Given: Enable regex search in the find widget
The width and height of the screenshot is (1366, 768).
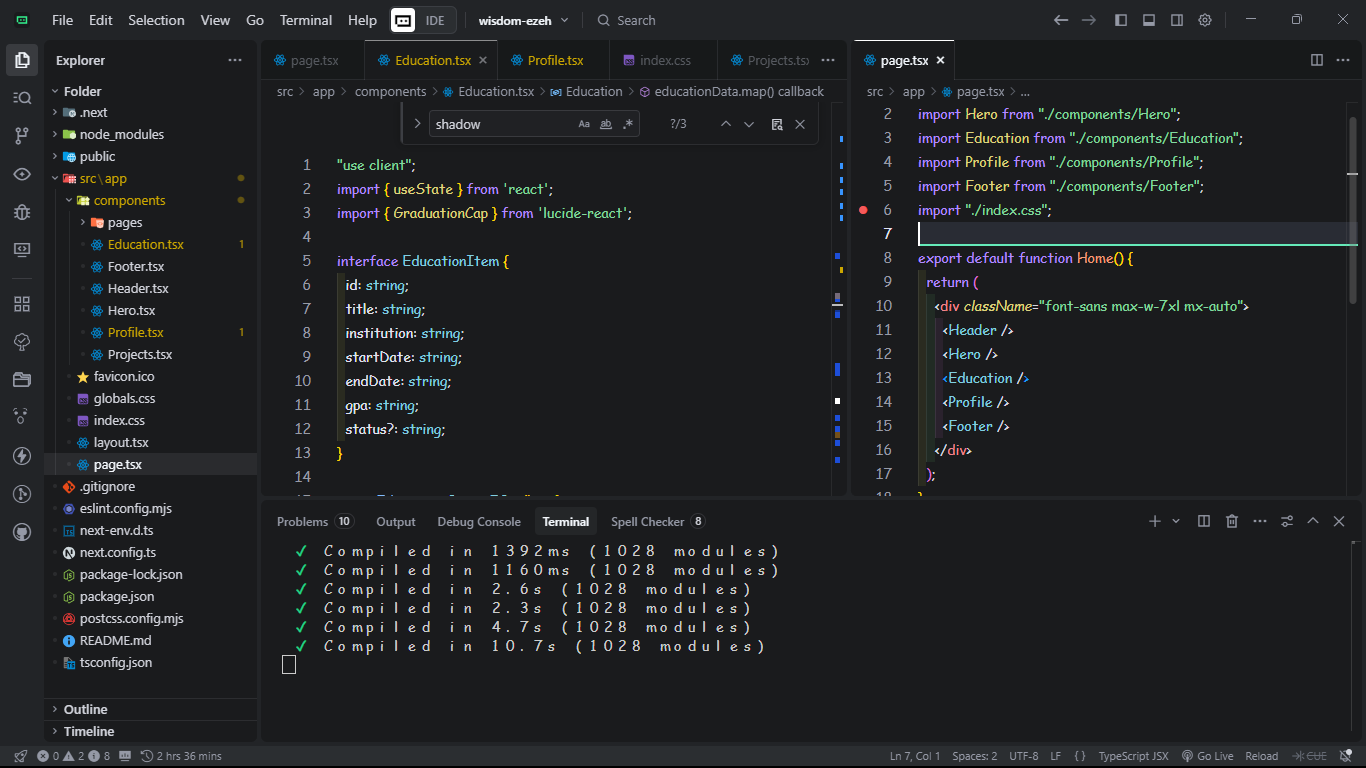Looking at the screenshot, I should (627, 124).
